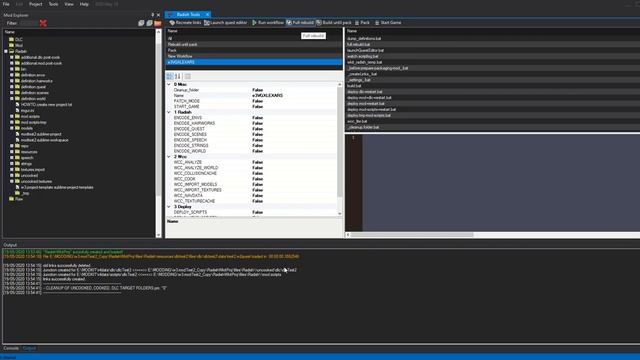Pin the Mod Explorer panel
This screenshot has width=640, height=360.
pos(153,15)
